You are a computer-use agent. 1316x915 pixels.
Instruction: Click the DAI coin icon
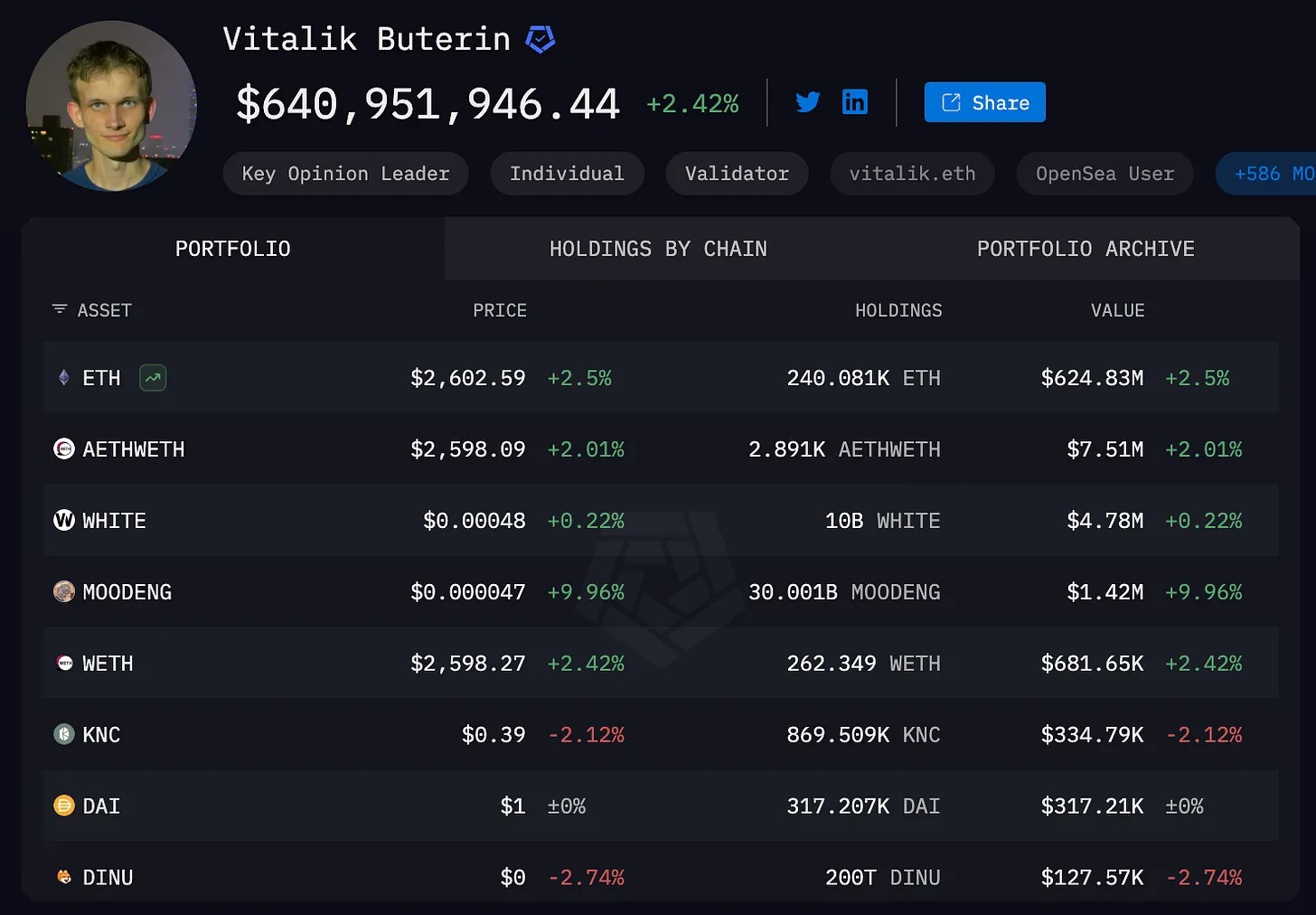(64, 806)
